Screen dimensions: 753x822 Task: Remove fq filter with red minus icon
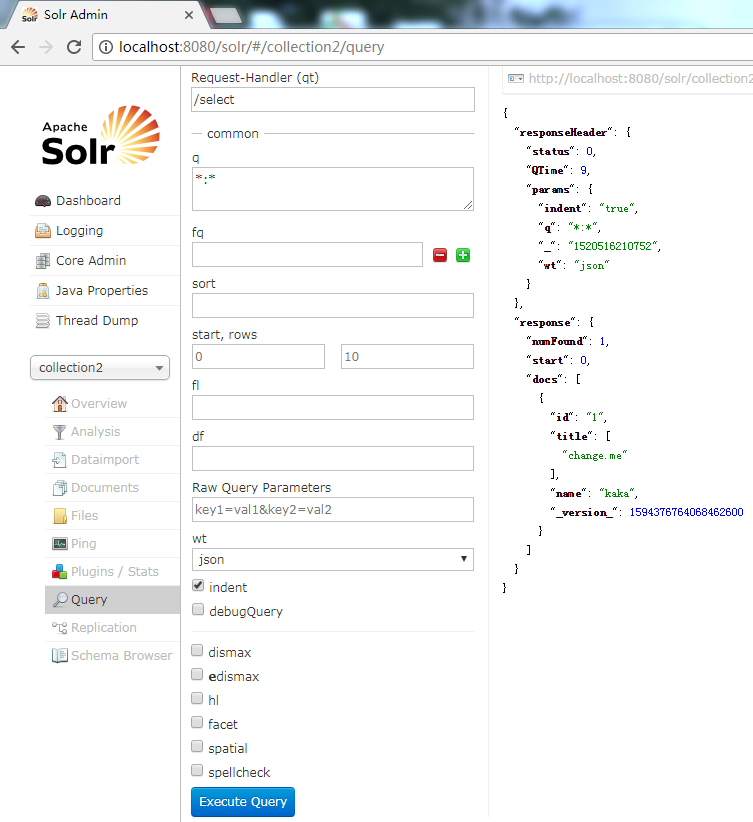tap(440, 255)
